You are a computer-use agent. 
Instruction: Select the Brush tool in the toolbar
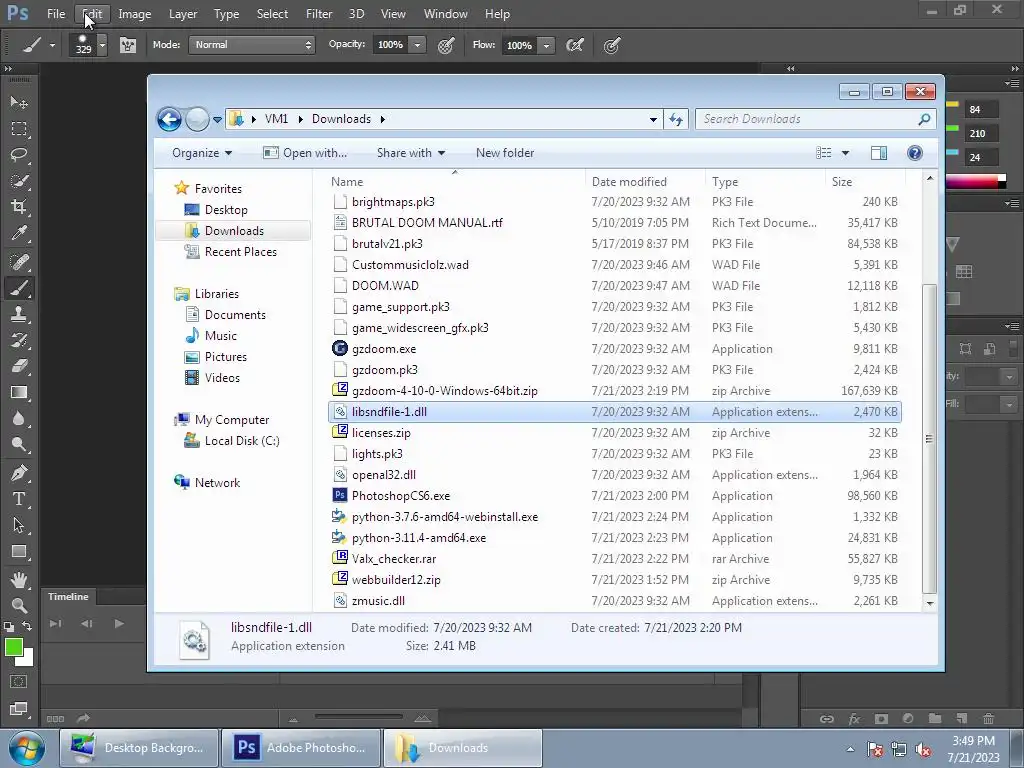coord(19,288)
